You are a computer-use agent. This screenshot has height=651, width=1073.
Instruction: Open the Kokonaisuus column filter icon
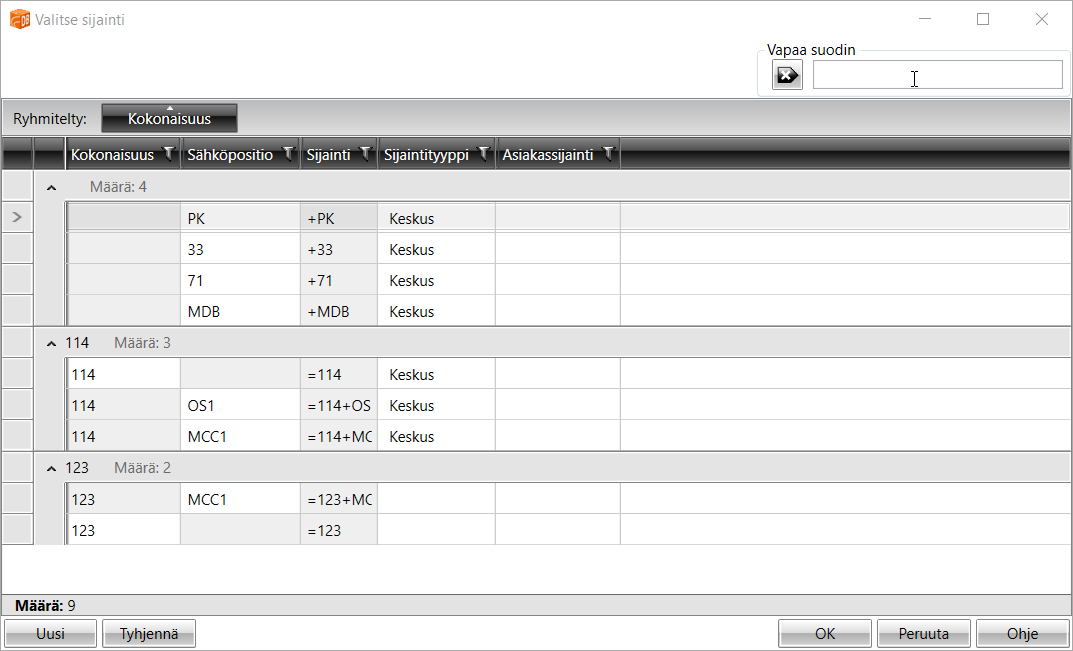coord(169,154)
